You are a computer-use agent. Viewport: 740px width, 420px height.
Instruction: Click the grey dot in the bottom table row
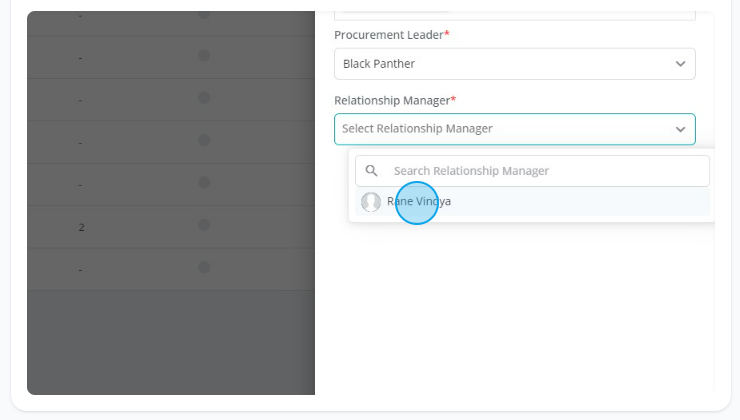(x=204, y=267)
